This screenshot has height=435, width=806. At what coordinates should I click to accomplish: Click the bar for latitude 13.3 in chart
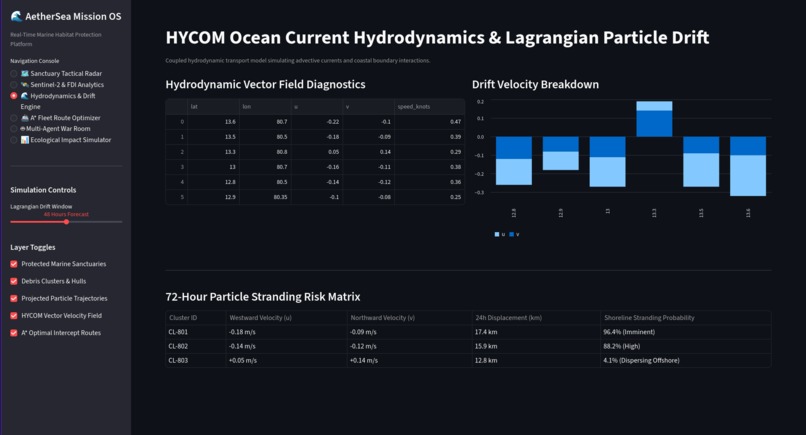(654, 119)
